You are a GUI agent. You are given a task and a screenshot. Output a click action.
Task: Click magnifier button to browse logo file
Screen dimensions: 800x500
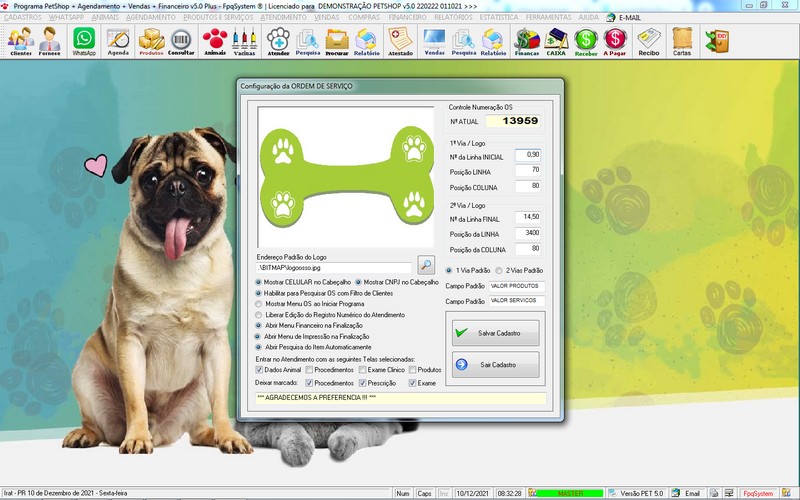coord(426,265)
